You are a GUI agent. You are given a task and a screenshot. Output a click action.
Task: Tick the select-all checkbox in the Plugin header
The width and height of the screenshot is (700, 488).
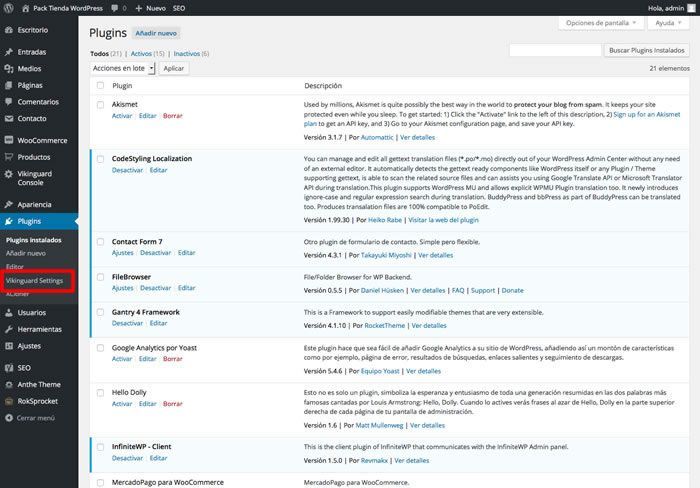click(100, 85)
